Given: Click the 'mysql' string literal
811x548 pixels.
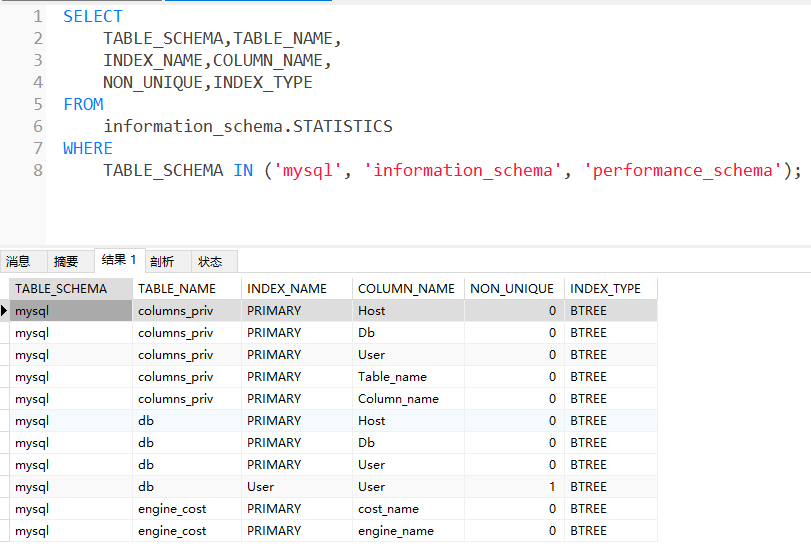Looking at the screenshot, I should click(307, 171).
